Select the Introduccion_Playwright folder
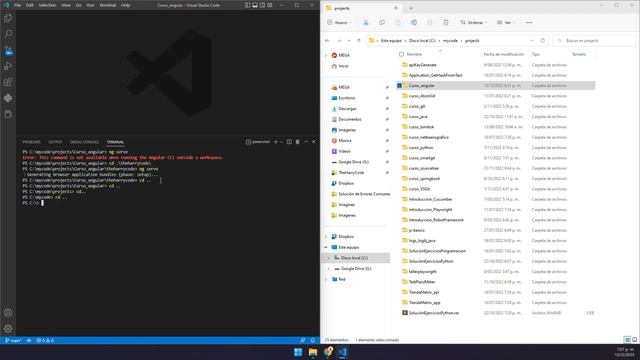 point(430,210)
